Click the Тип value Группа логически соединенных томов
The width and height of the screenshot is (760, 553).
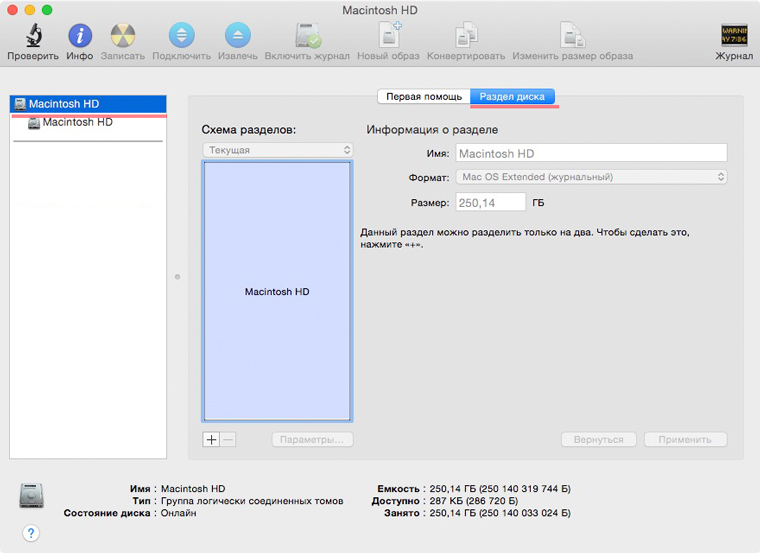point(252,501)
